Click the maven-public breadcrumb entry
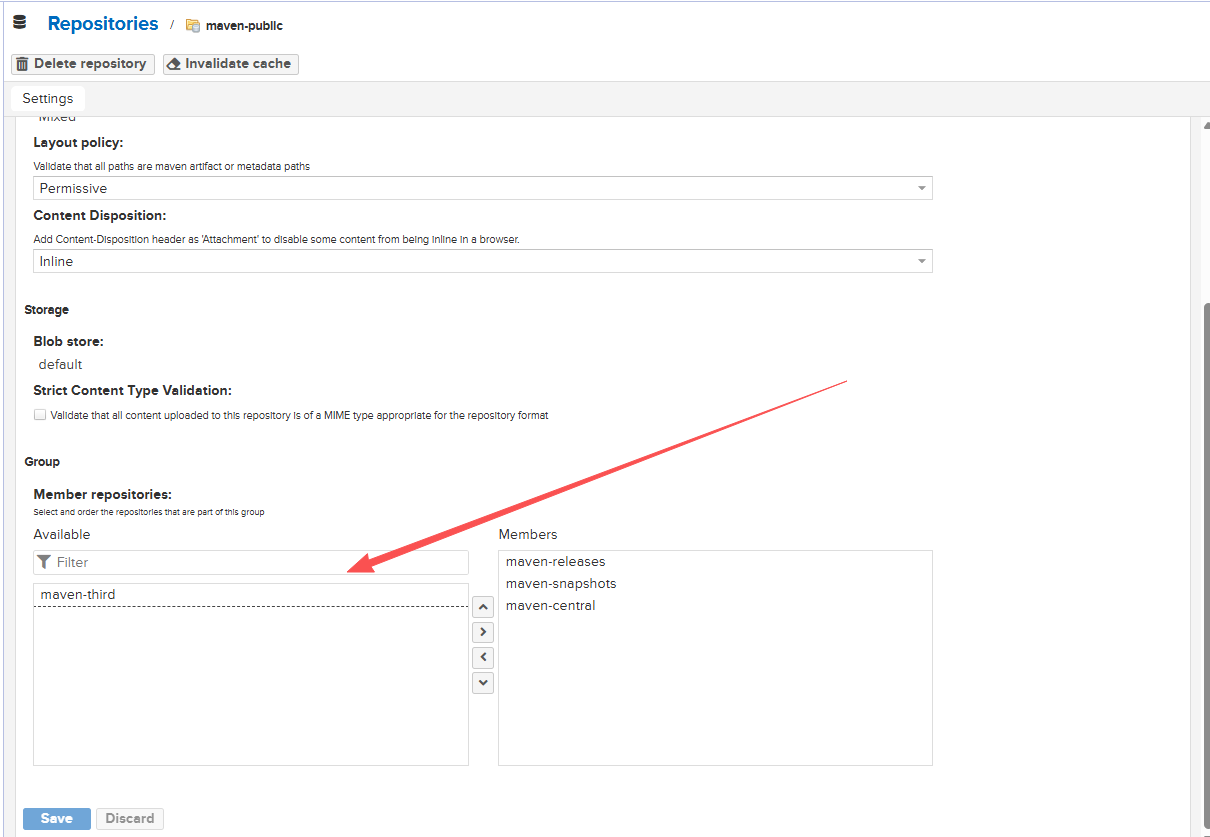This screenshot has width=1210, height=837. [x=234, y=26]
